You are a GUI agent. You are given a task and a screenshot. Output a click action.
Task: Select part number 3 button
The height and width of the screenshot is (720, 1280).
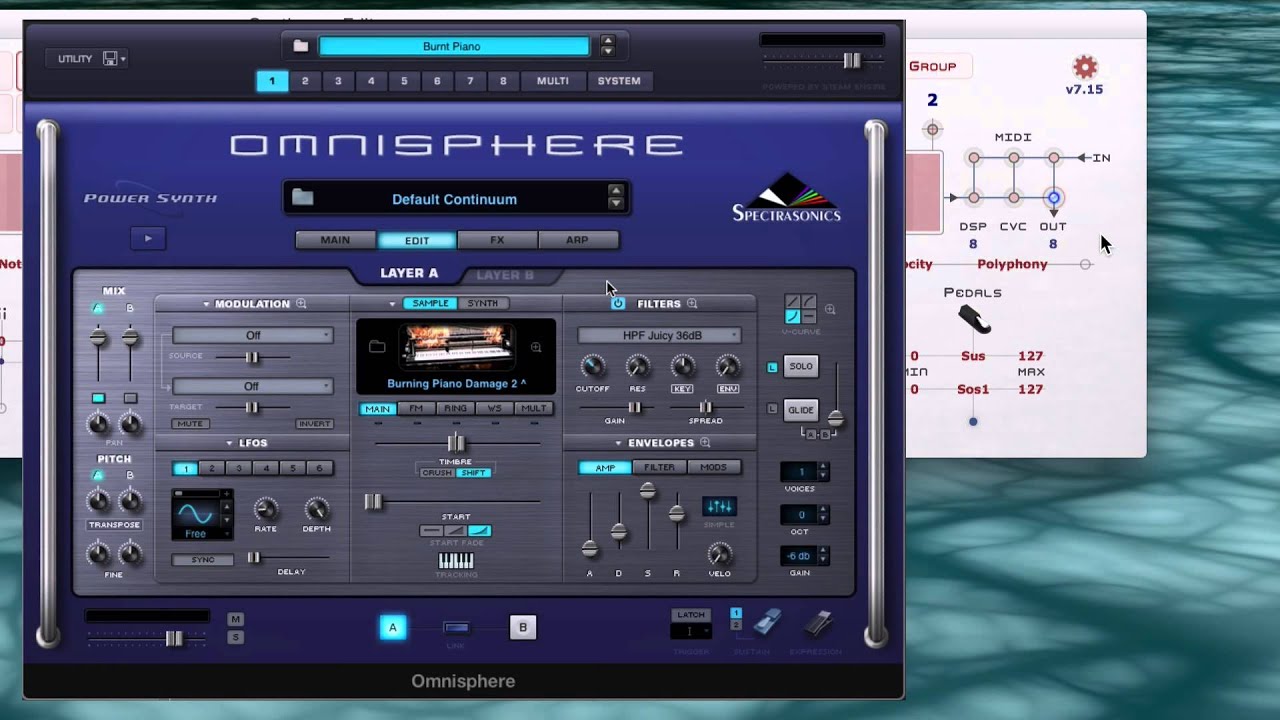tap(338, 81)
